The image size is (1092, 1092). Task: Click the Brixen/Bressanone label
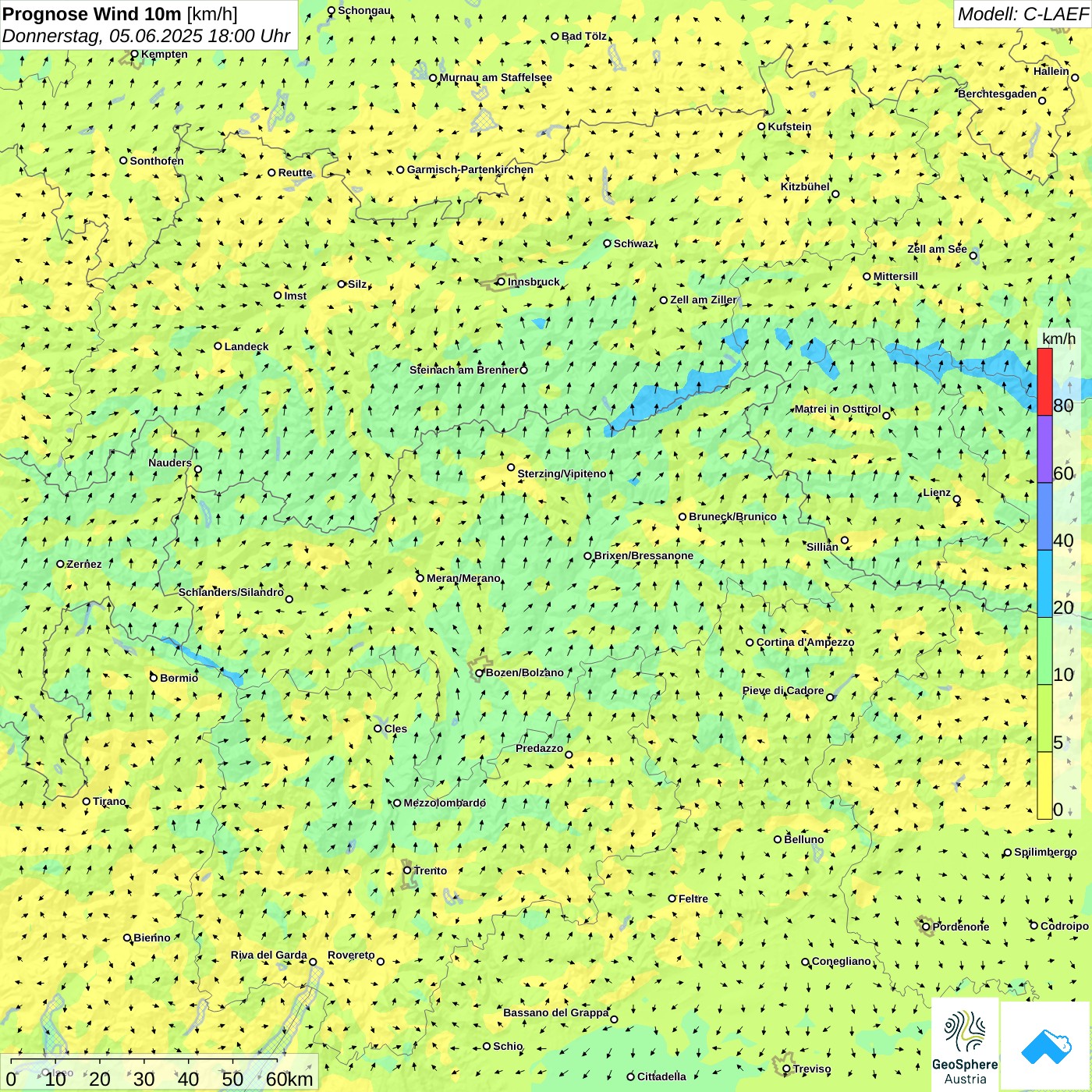pos(644,555)
